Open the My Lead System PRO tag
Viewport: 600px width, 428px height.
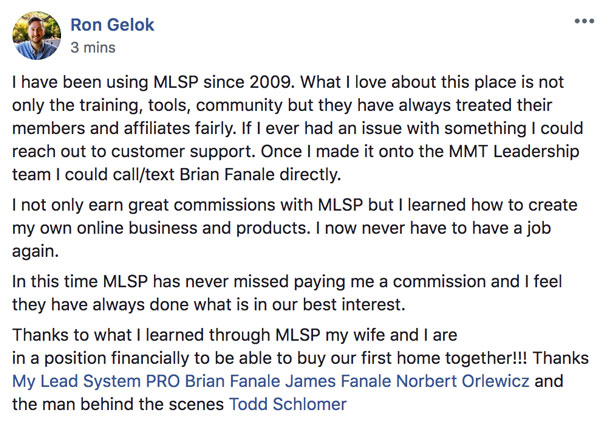pos(96,381)
